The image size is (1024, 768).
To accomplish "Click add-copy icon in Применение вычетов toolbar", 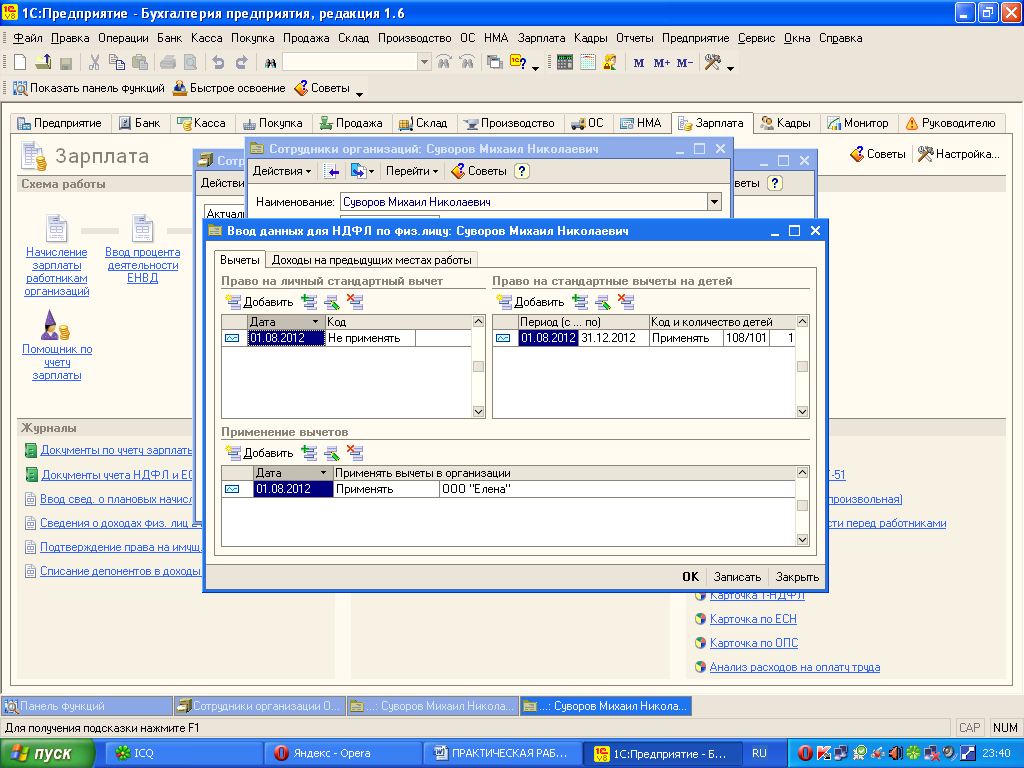I will [x=309, y=453].
